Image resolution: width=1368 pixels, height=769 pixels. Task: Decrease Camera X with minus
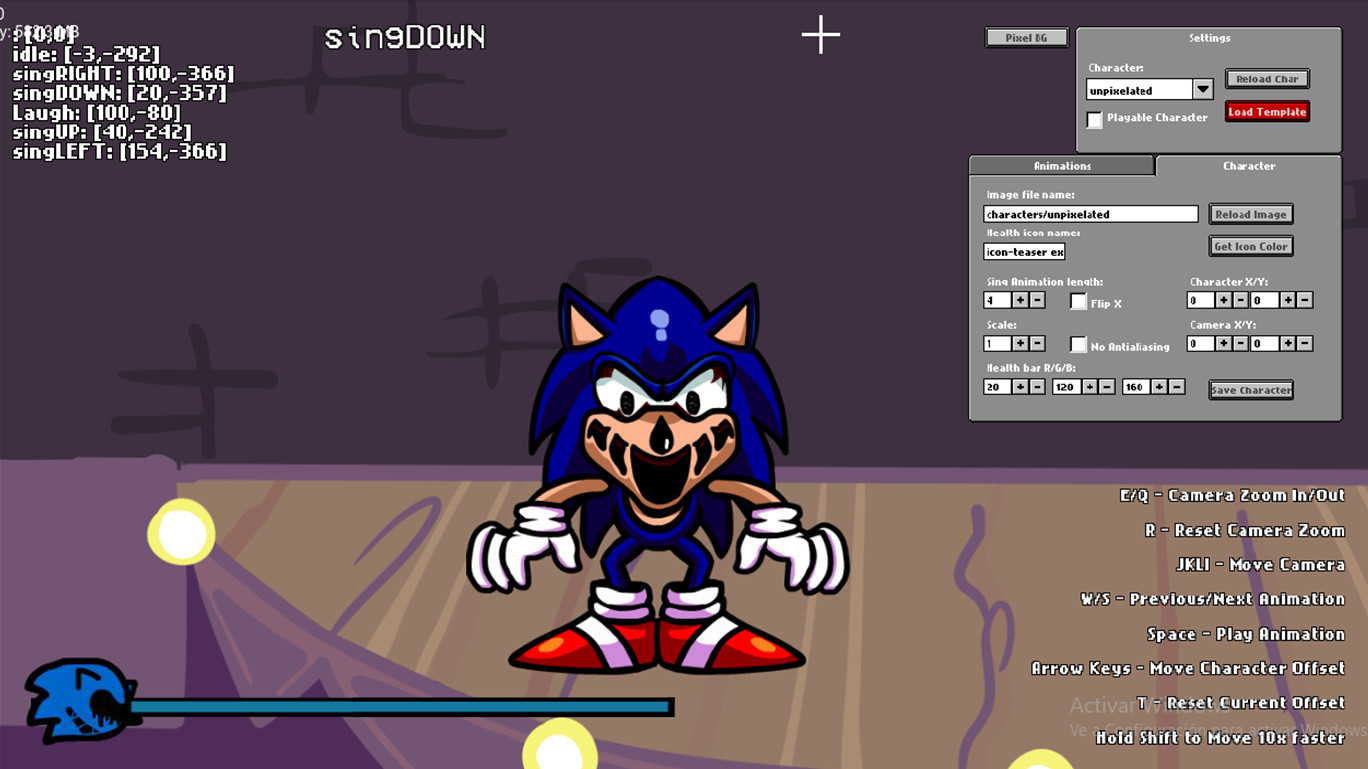coord(1240,343)
